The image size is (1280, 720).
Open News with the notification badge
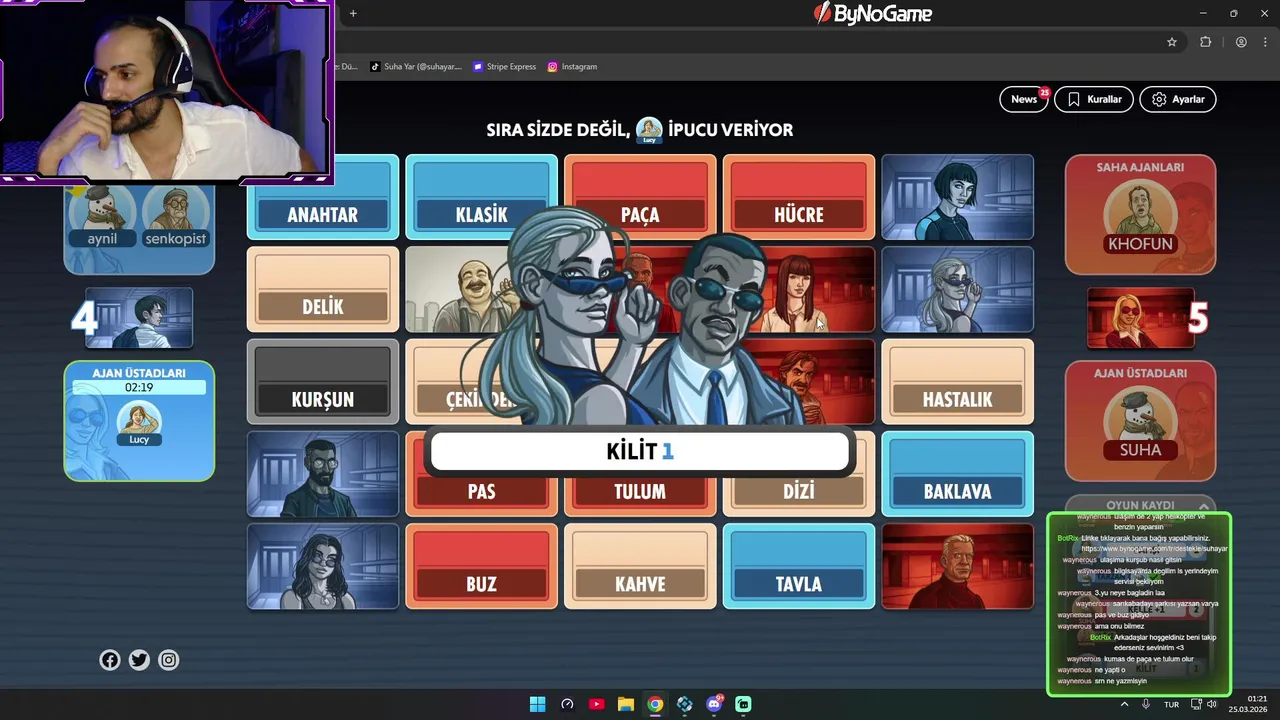click(1024, 99)
